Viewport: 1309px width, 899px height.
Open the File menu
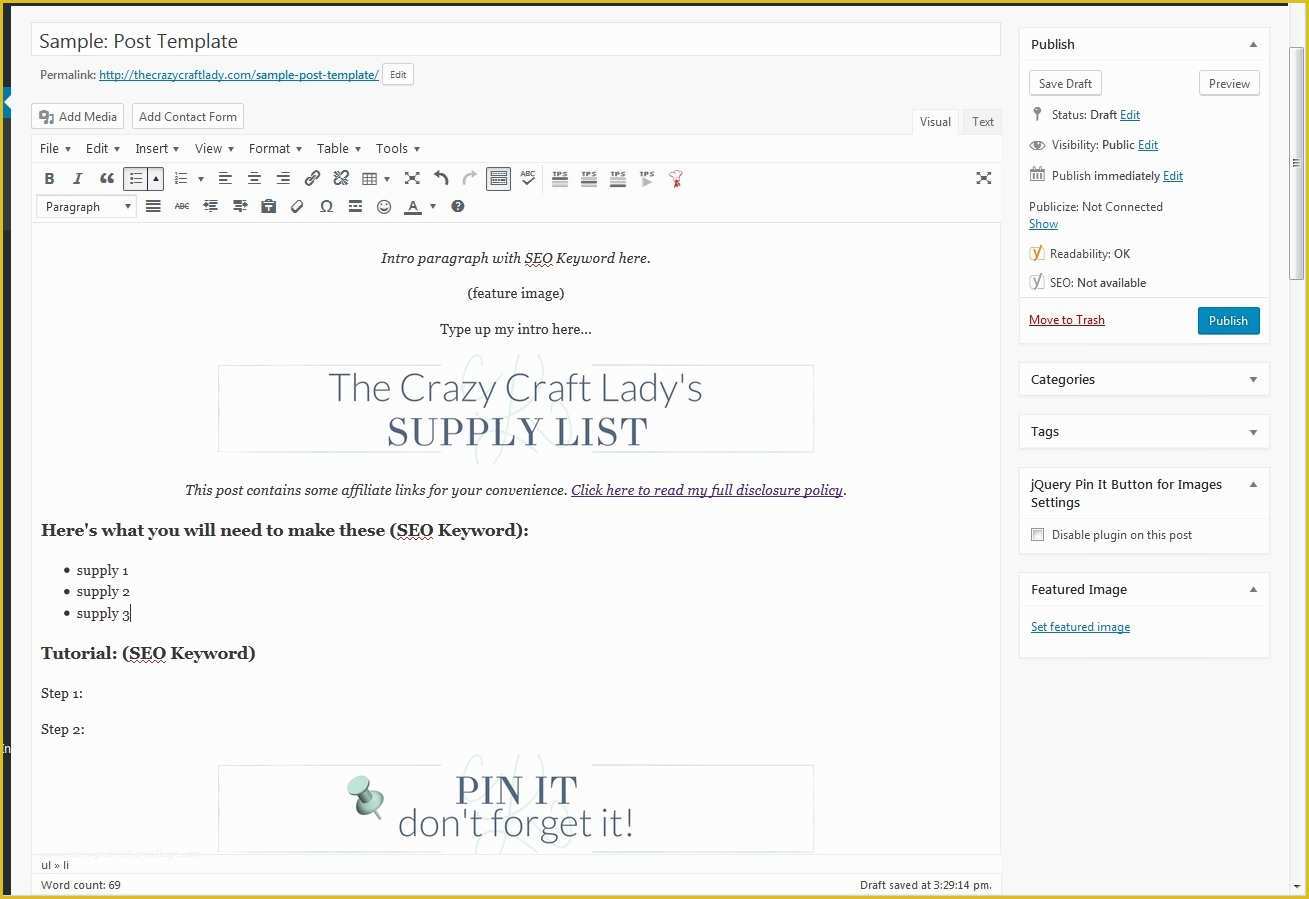pyautogui.click(x=55, y=148)
